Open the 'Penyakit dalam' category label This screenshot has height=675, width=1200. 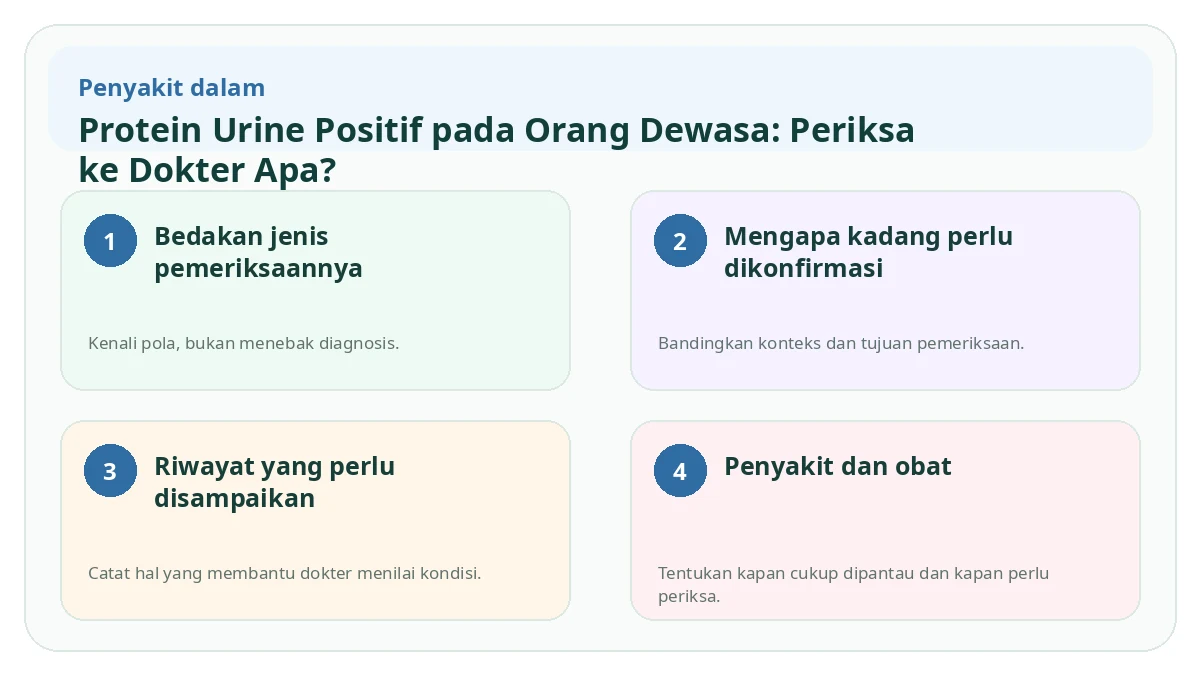[172, 88]
